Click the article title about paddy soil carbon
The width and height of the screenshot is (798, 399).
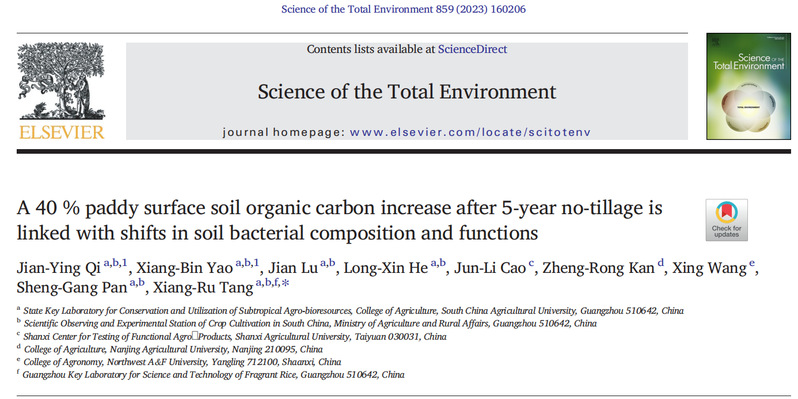pos(339,220)
